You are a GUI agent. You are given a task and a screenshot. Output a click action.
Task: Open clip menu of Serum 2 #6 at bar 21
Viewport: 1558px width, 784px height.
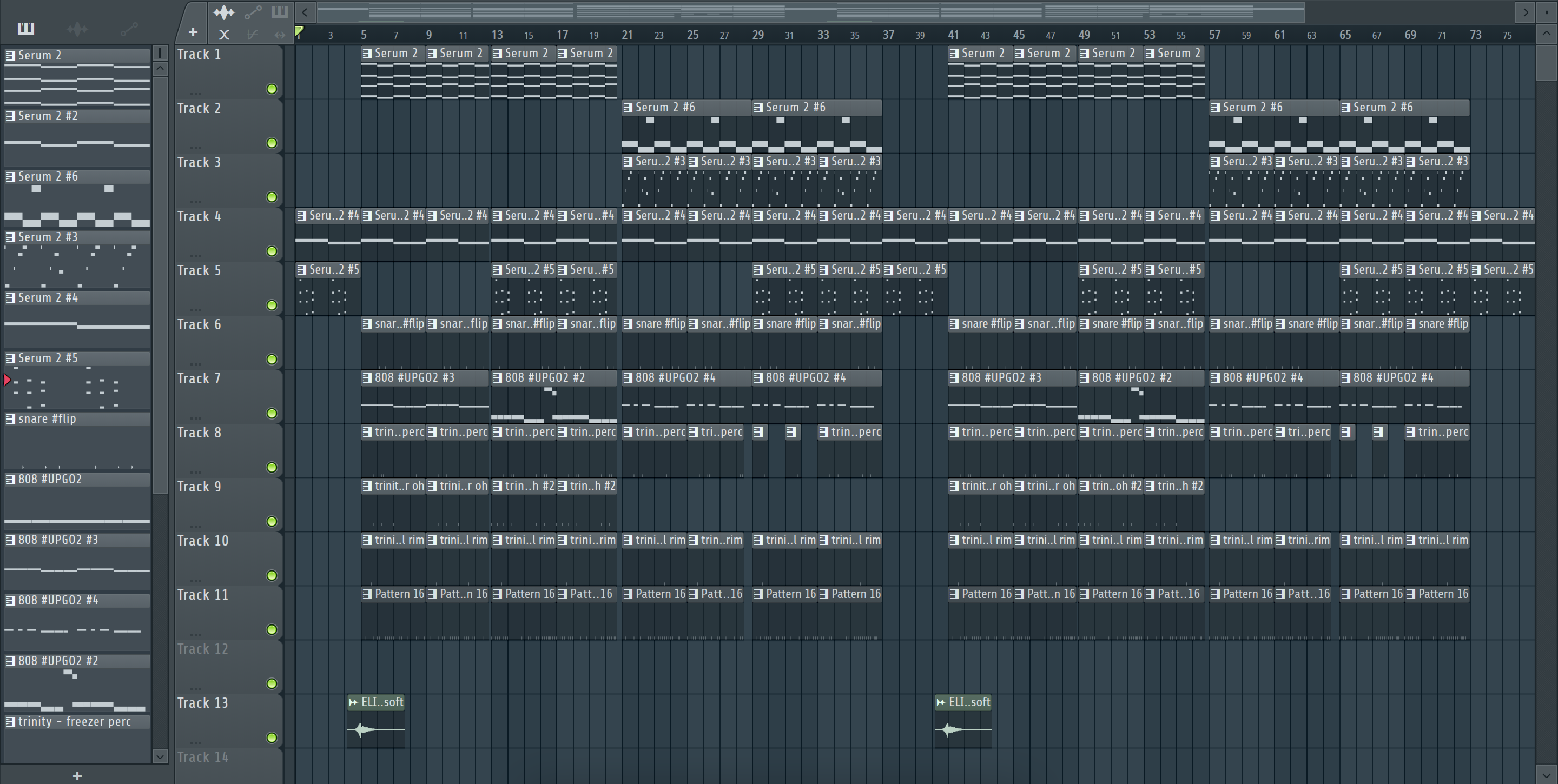point(628,108)
